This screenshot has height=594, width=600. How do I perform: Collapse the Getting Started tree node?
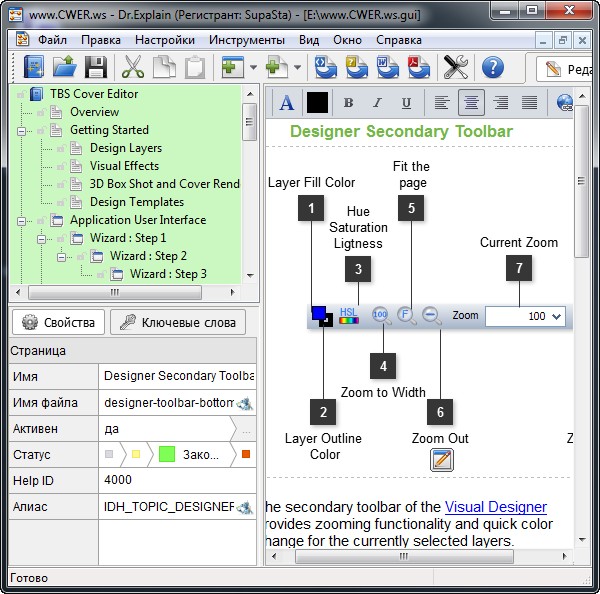click(21, 130)
